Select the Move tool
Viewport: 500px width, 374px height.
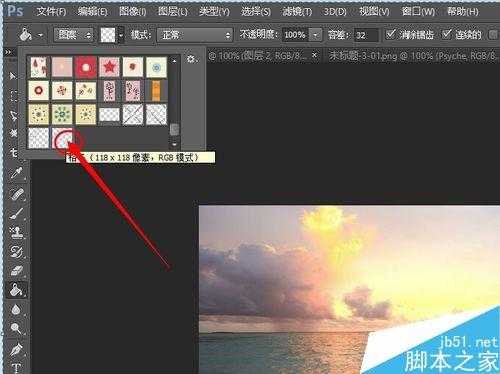(x=13, y=76)
